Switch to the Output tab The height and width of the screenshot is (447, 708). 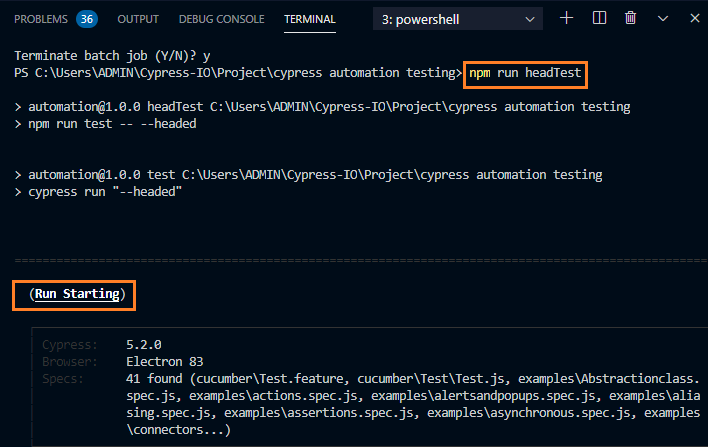(x=138, y=19)
